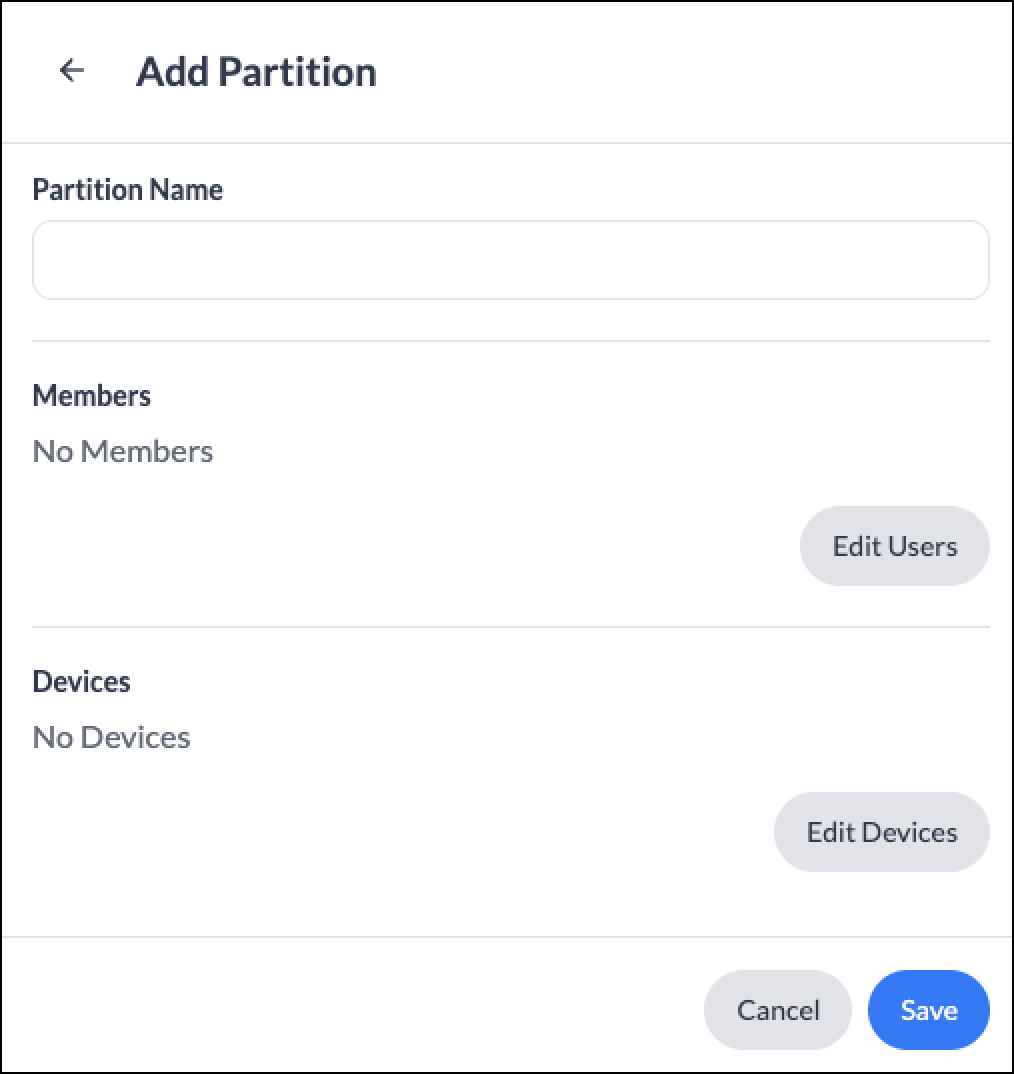The height and width of the screenshot is (1074, 1014).
Task: Select the Devices section heading
Action: 82,682
